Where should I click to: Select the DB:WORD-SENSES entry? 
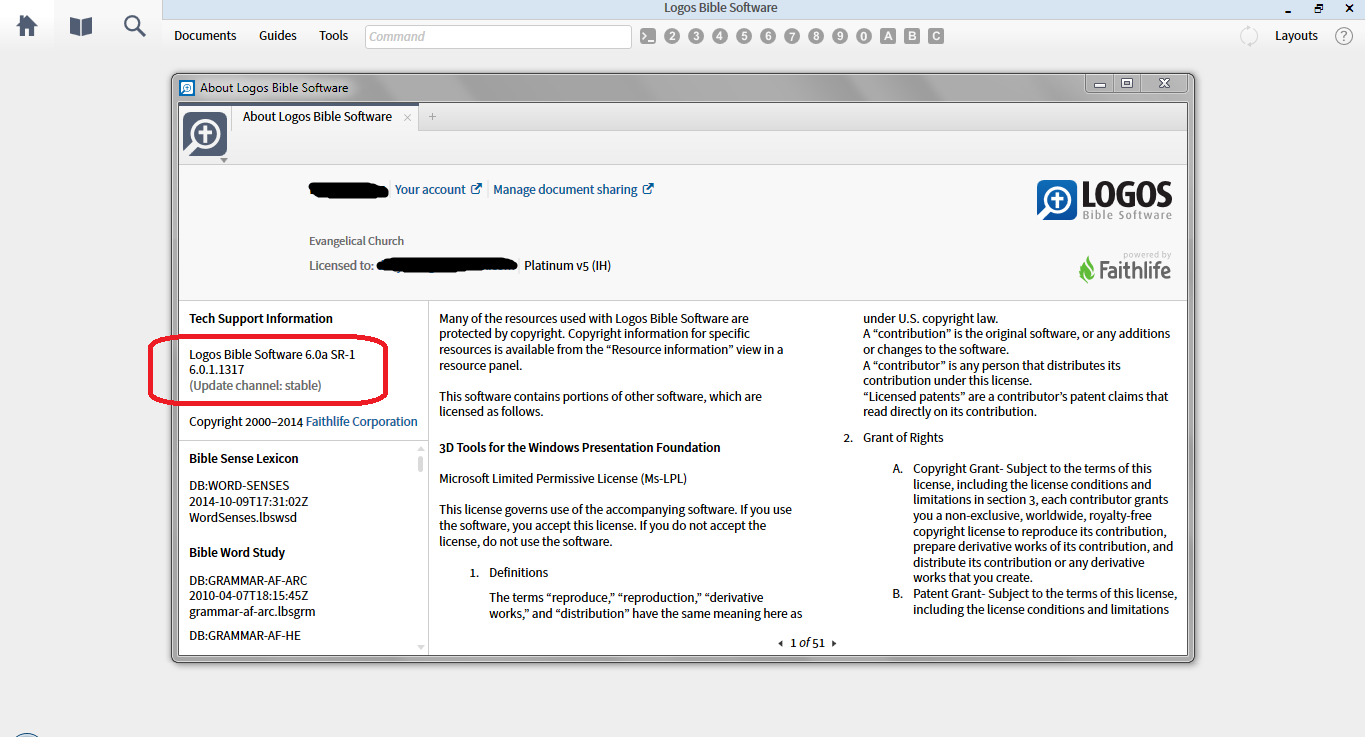239,486
